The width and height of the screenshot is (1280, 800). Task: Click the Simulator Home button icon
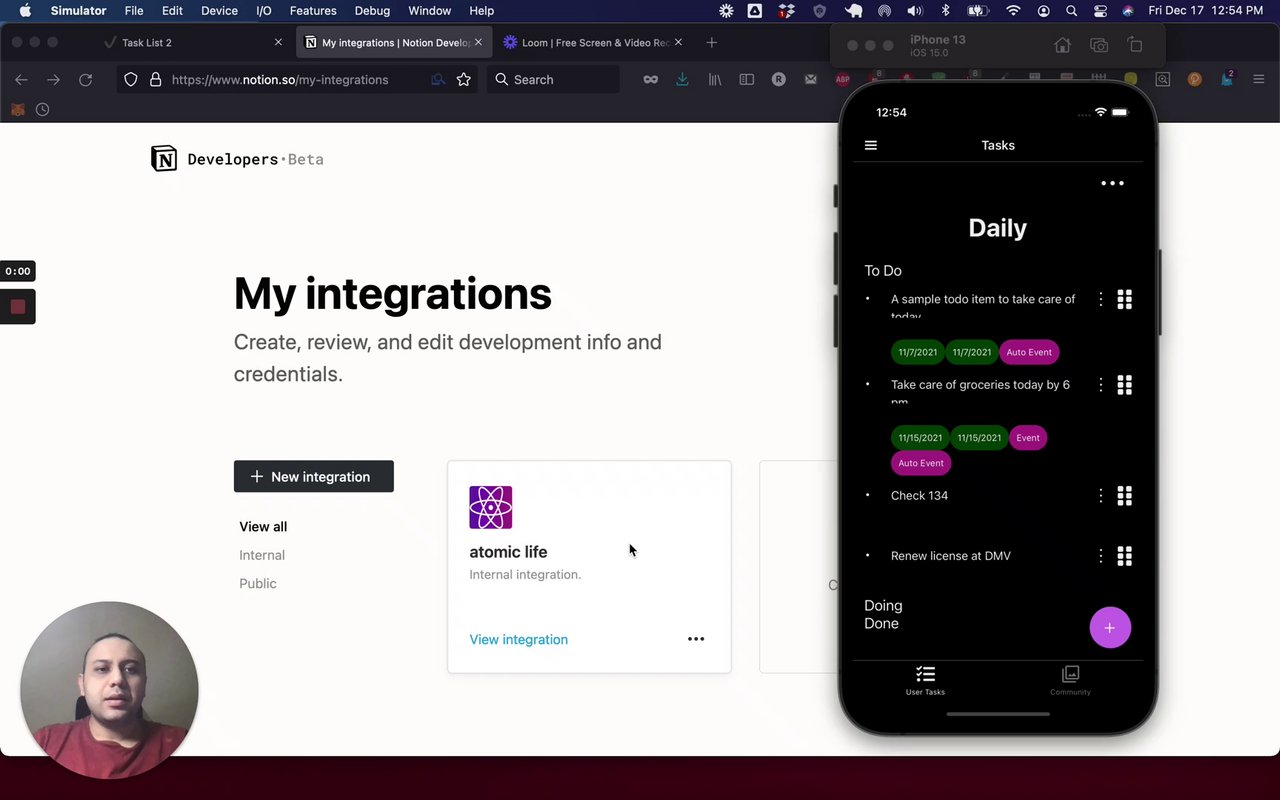1063,45
